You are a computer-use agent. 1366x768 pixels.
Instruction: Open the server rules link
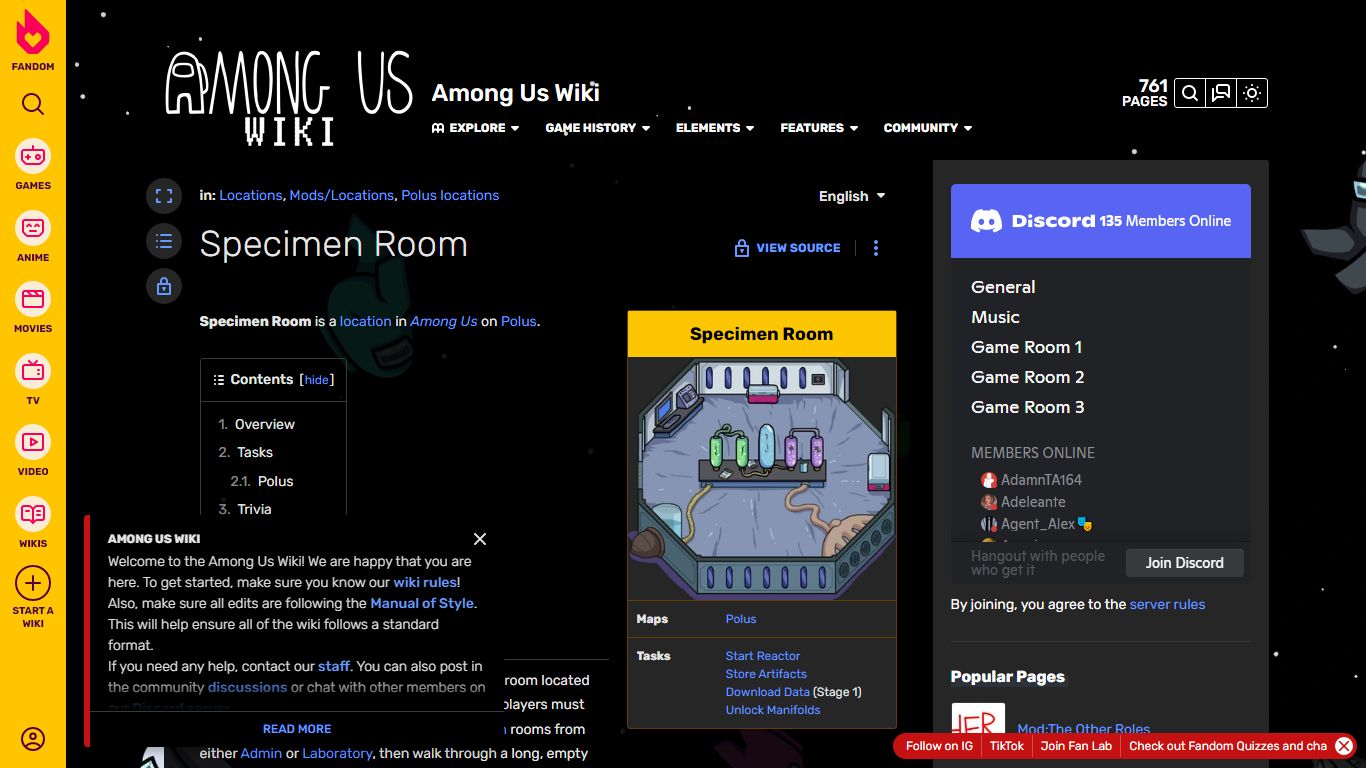coord(1167,604)
